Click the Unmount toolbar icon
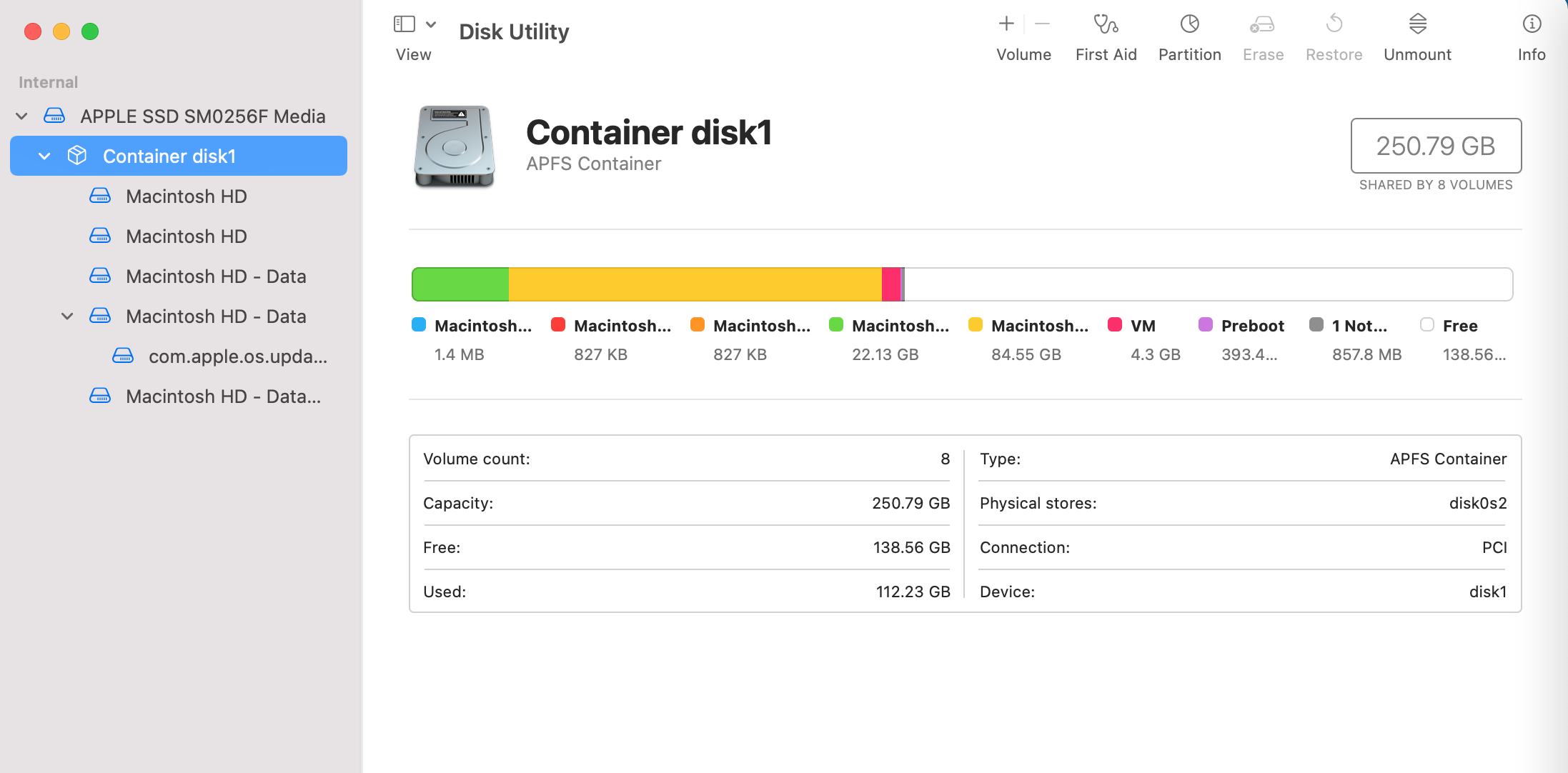 1417,25
